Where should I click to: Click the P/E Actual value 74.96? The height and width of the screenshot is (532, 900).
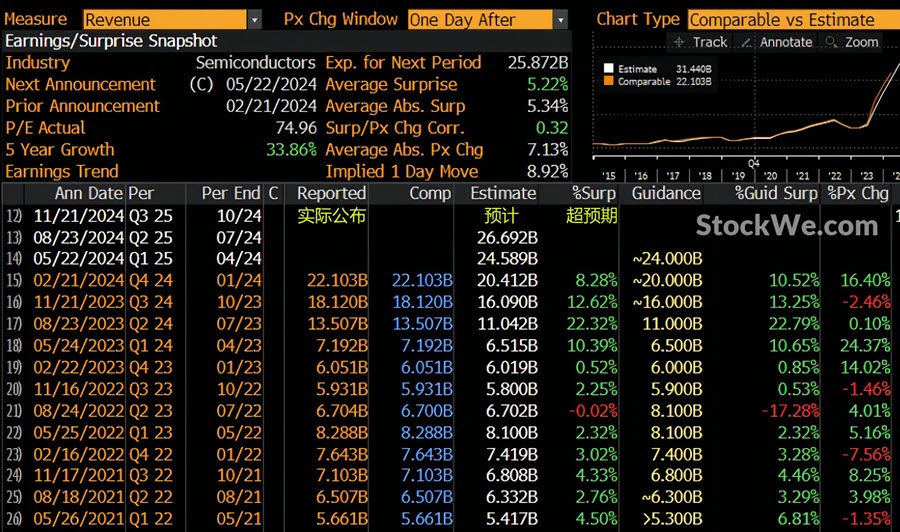[x=296, y=127]
